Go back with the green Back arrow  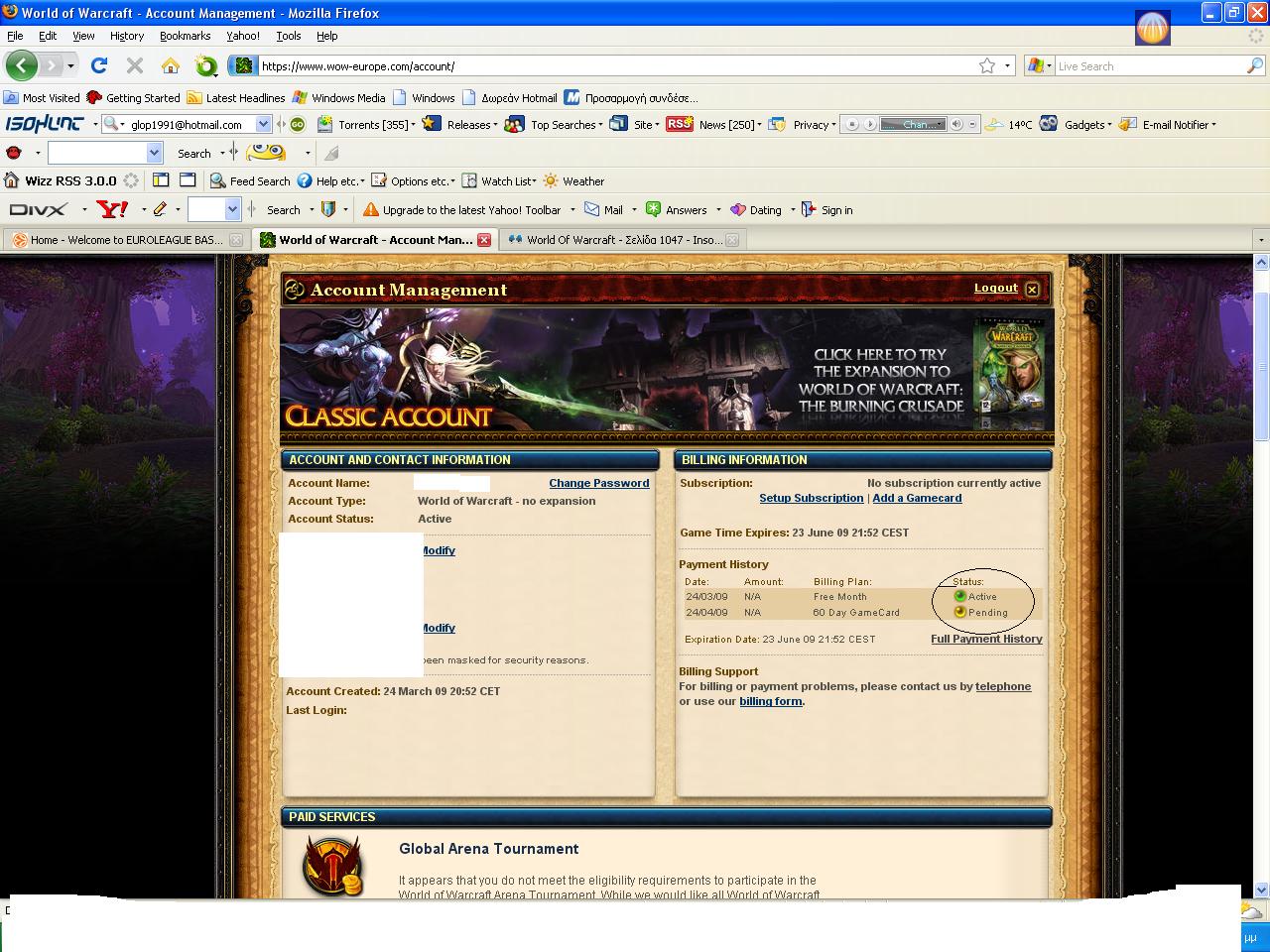click(x=21, y=65)
